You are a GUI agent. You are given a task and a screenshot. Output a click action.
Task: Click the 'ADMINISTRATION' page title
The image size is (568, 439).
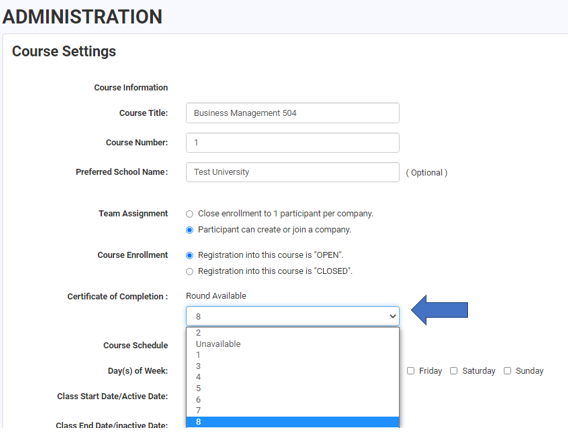[82, 17]
